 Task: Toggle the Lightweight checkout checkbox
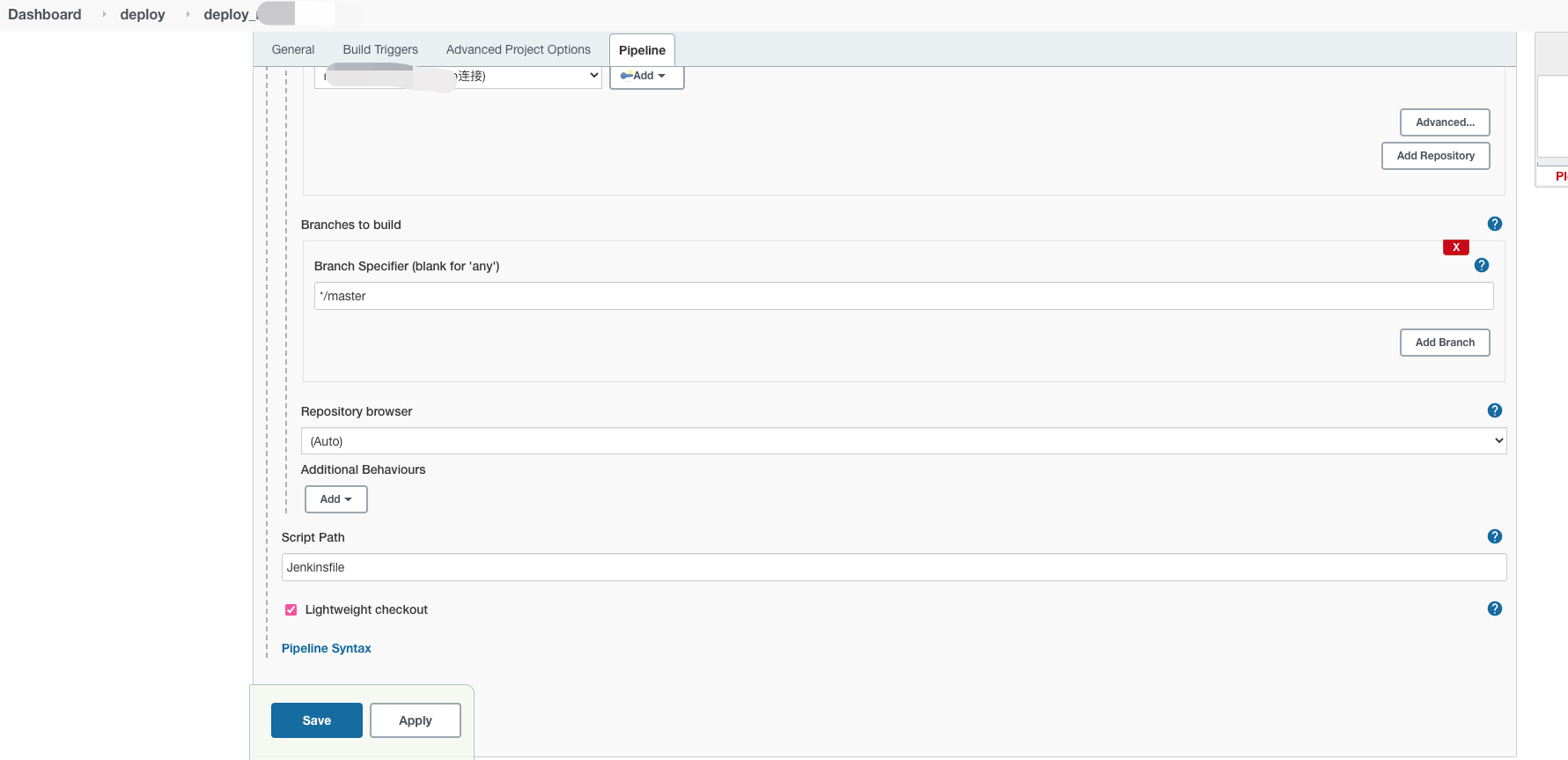pos(291,609)
